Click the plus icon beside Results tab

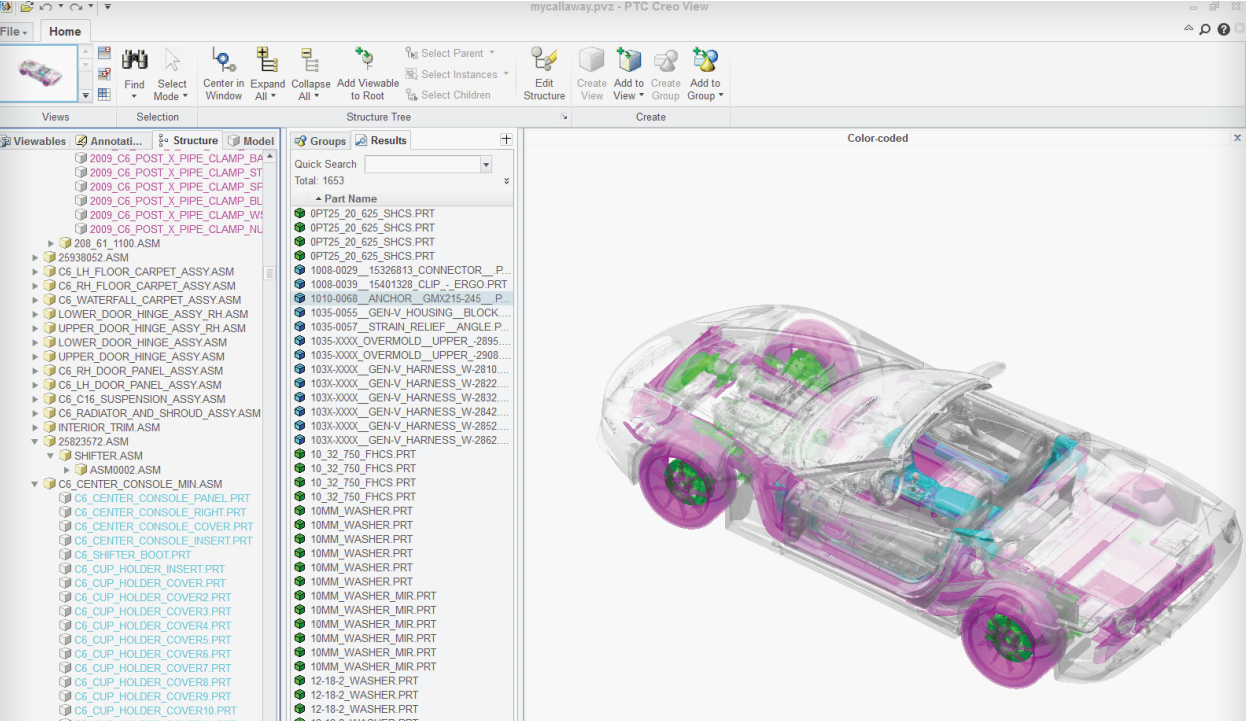[x=506, y=139]
